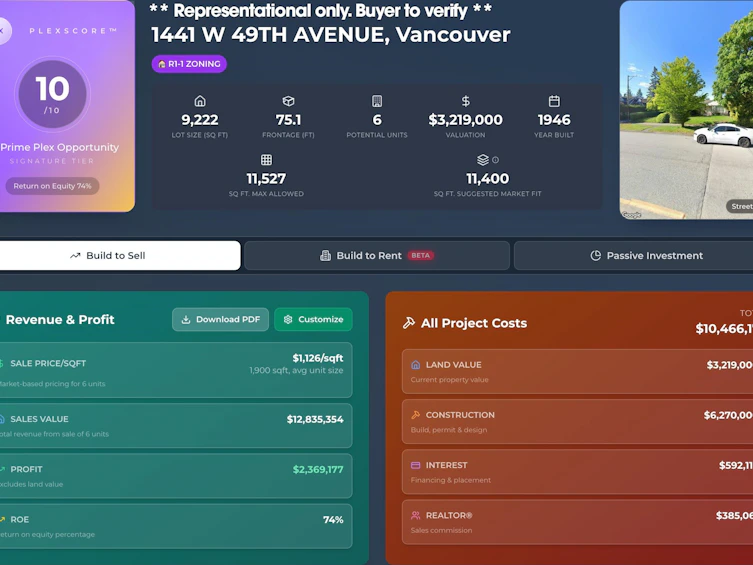Click the Land Value home icon
The image size is (753, 565).
416,365
